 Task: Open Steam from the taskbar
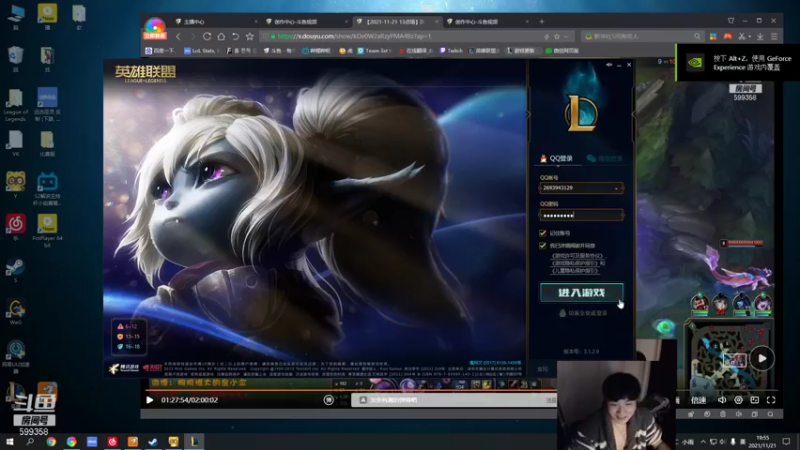pos(153,442)
